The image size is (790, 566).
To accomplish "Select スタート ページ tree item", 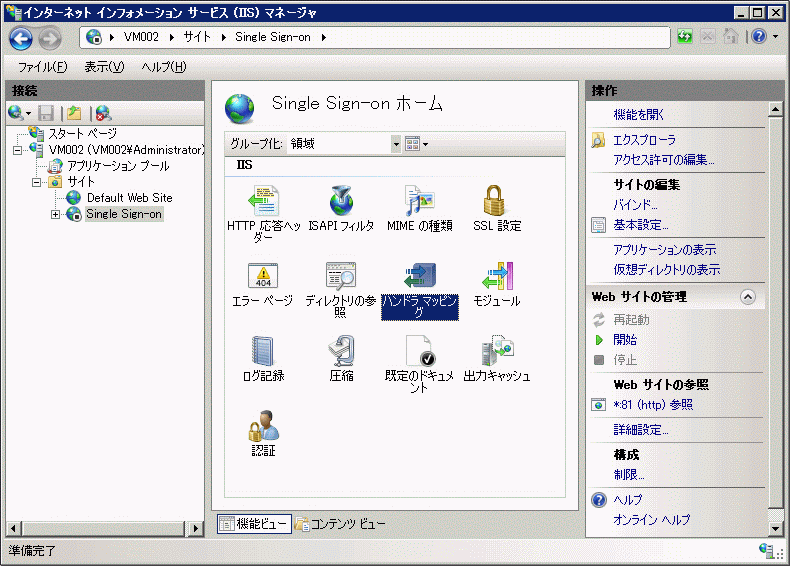I will coord(82,134).
